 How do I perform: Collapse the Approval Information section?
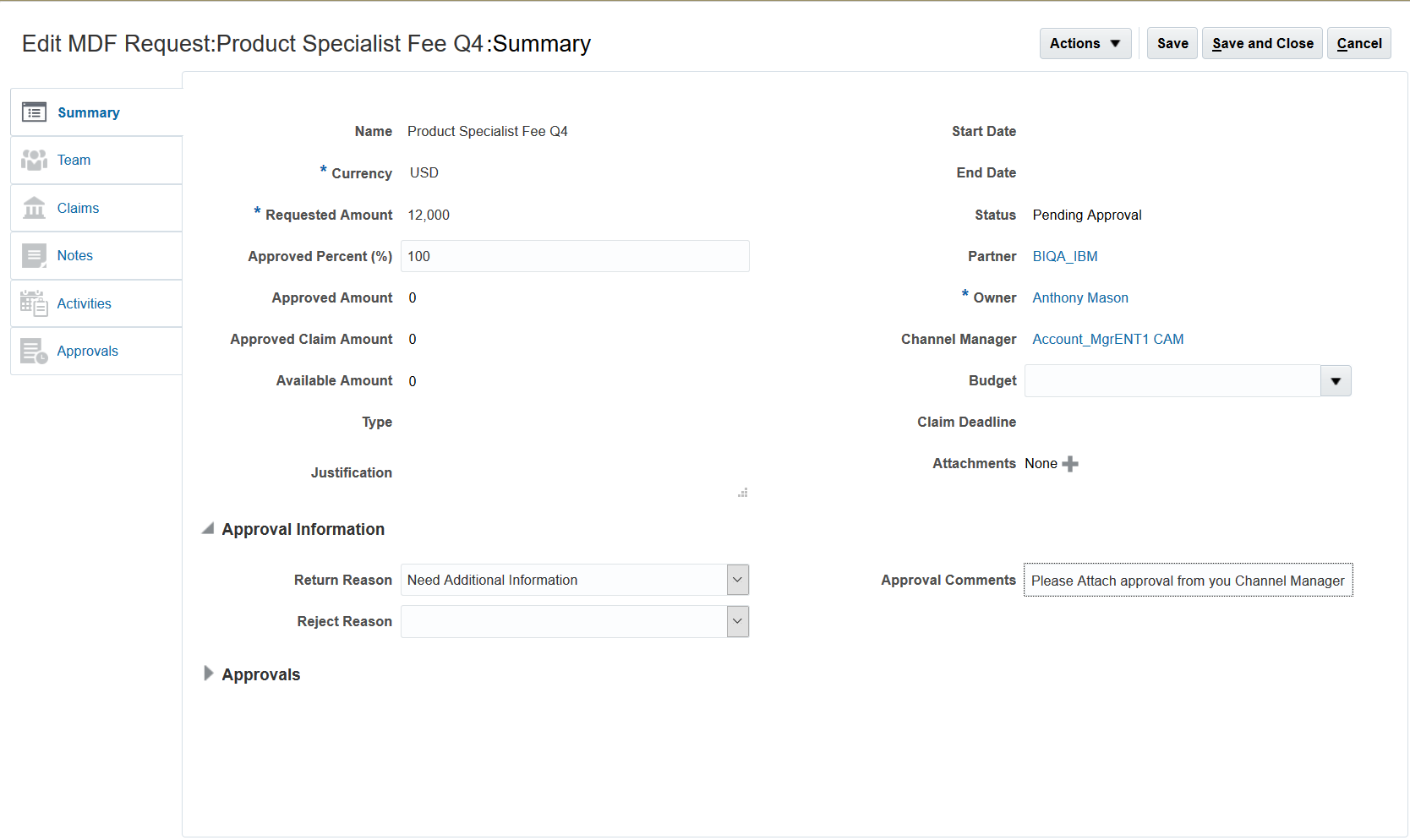(x=208, y=529)
